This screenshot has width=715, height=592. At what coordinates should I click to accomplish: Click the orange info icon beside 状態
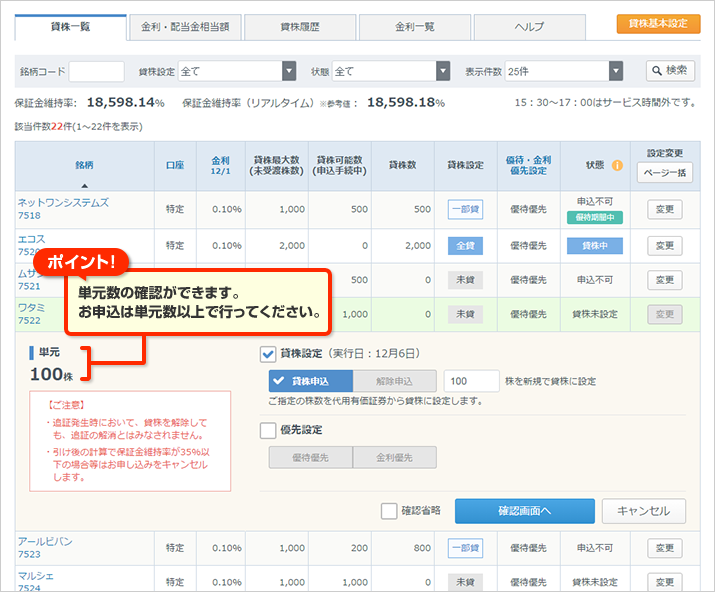(x=617, y=165)
